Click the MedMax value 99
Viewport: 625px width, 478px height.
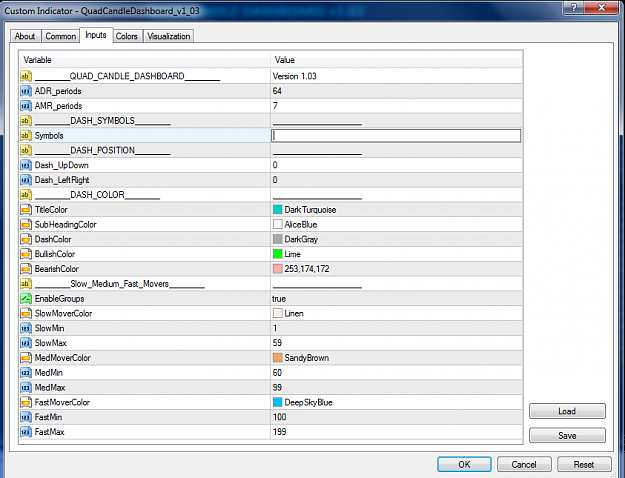(277, 388)
